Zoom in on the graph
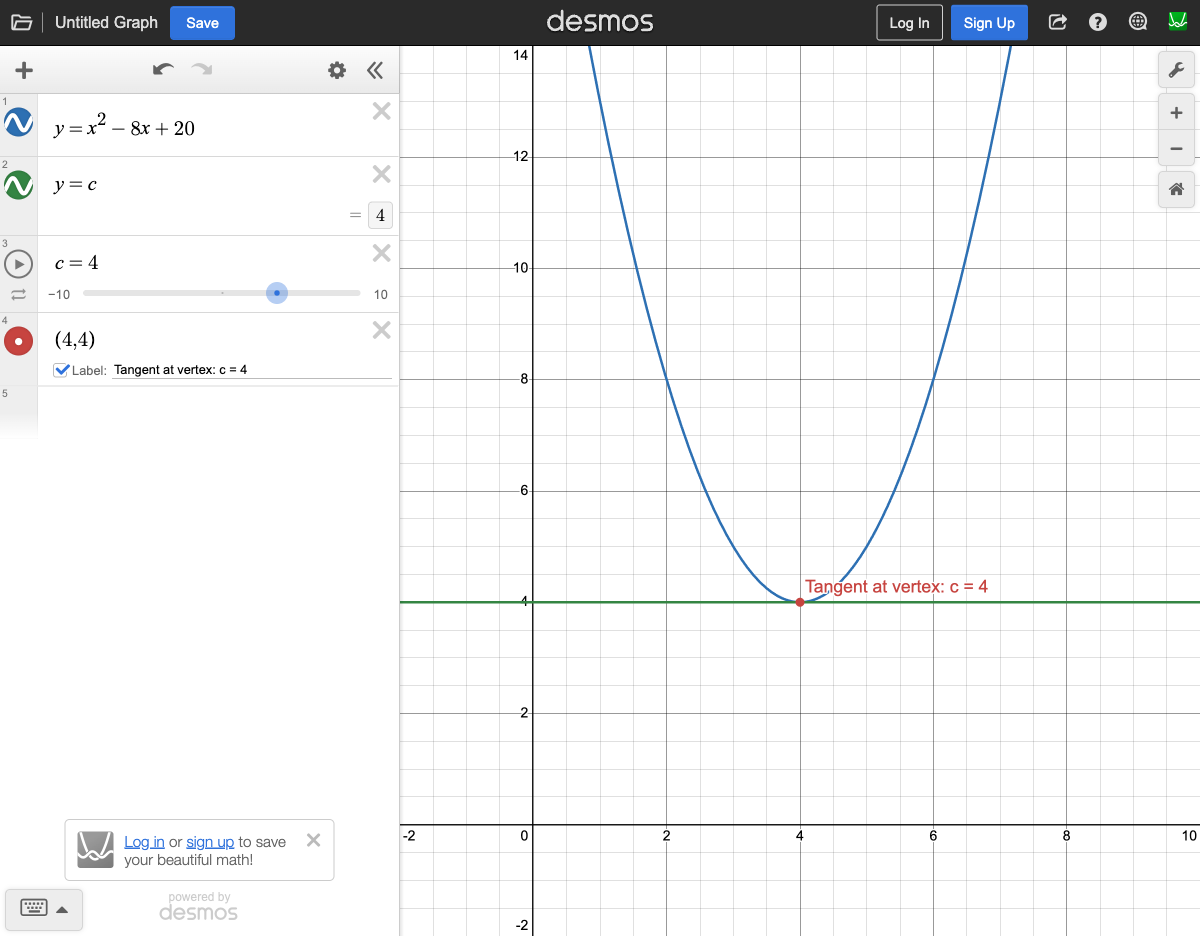1200x936 pixels. pos(1176,113)
